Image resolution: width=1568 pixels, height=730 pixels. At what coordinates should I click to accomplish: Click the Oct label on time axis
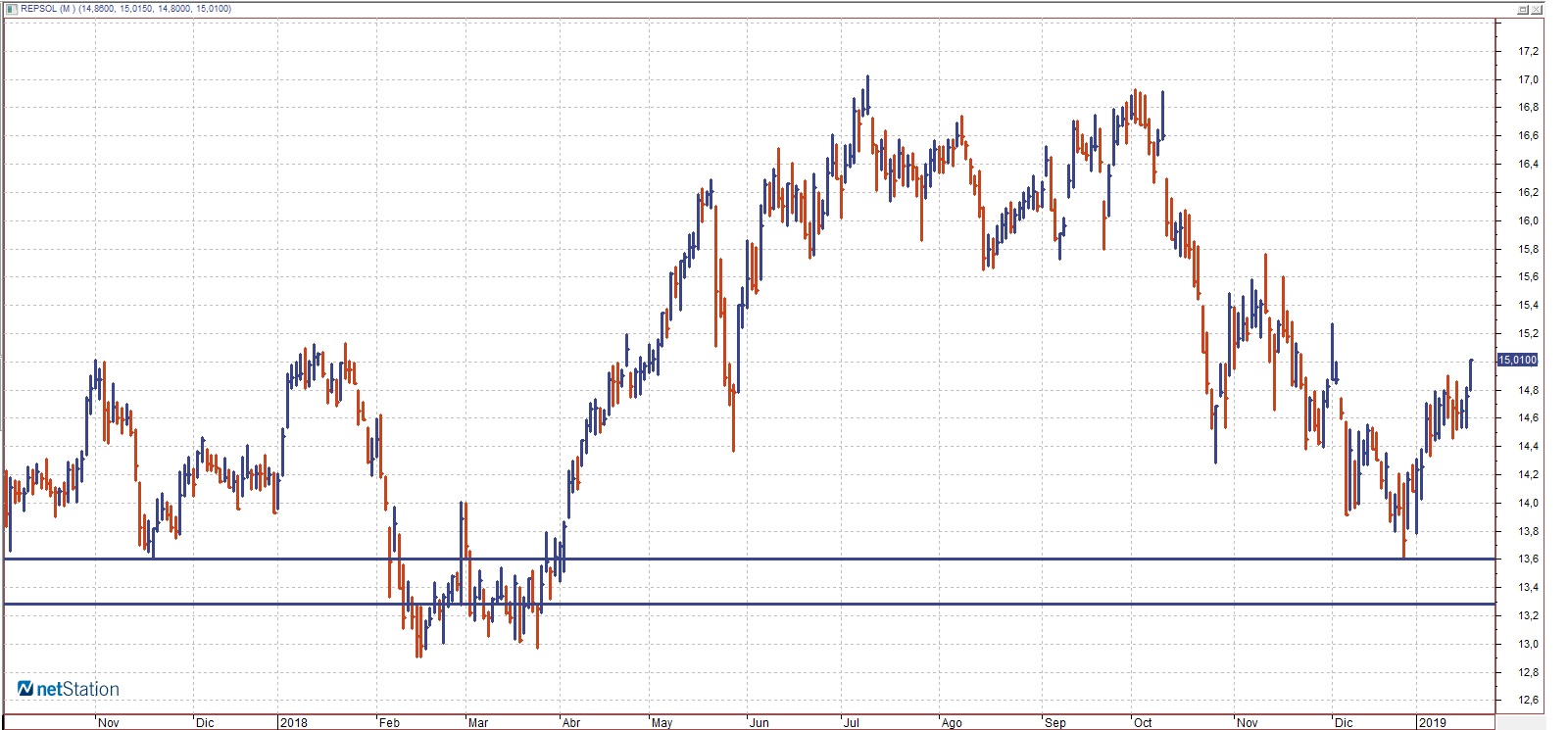click(1143, 723)
